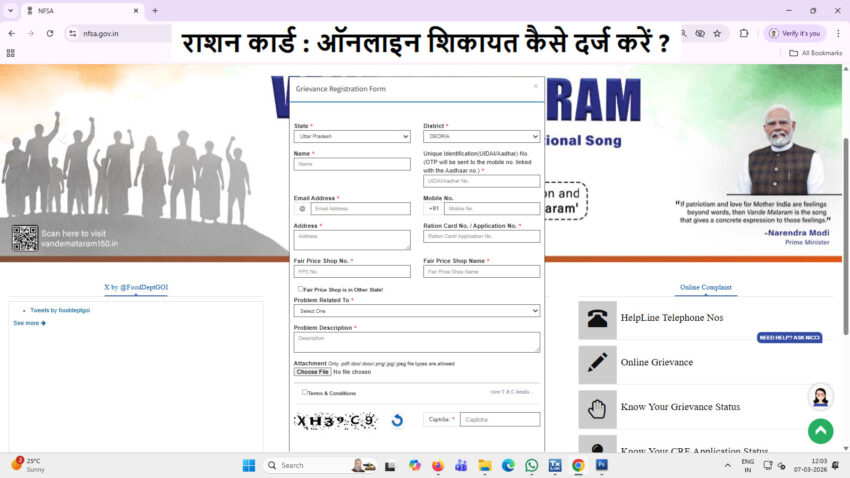
Task: Reload the nfsa.gov.in page
Action: click(50, 33)
